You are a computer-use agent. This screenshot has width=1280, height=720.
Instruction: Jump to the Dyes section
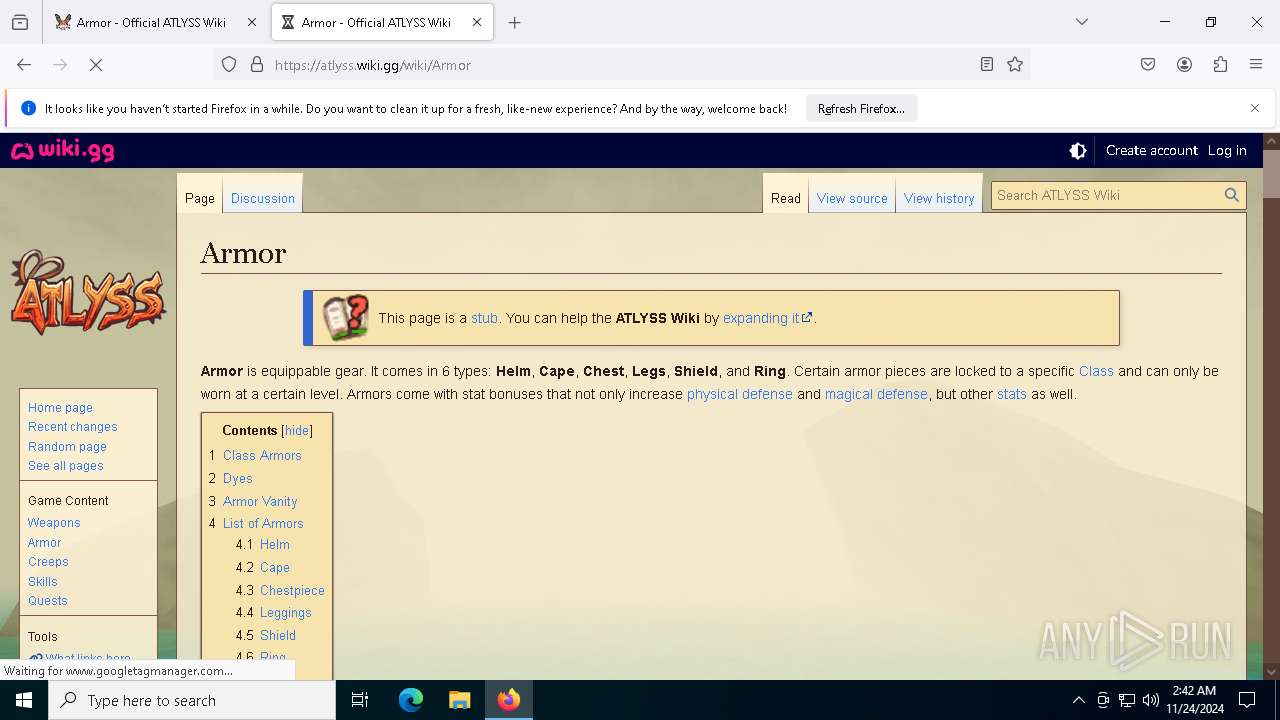pos(238,478)
